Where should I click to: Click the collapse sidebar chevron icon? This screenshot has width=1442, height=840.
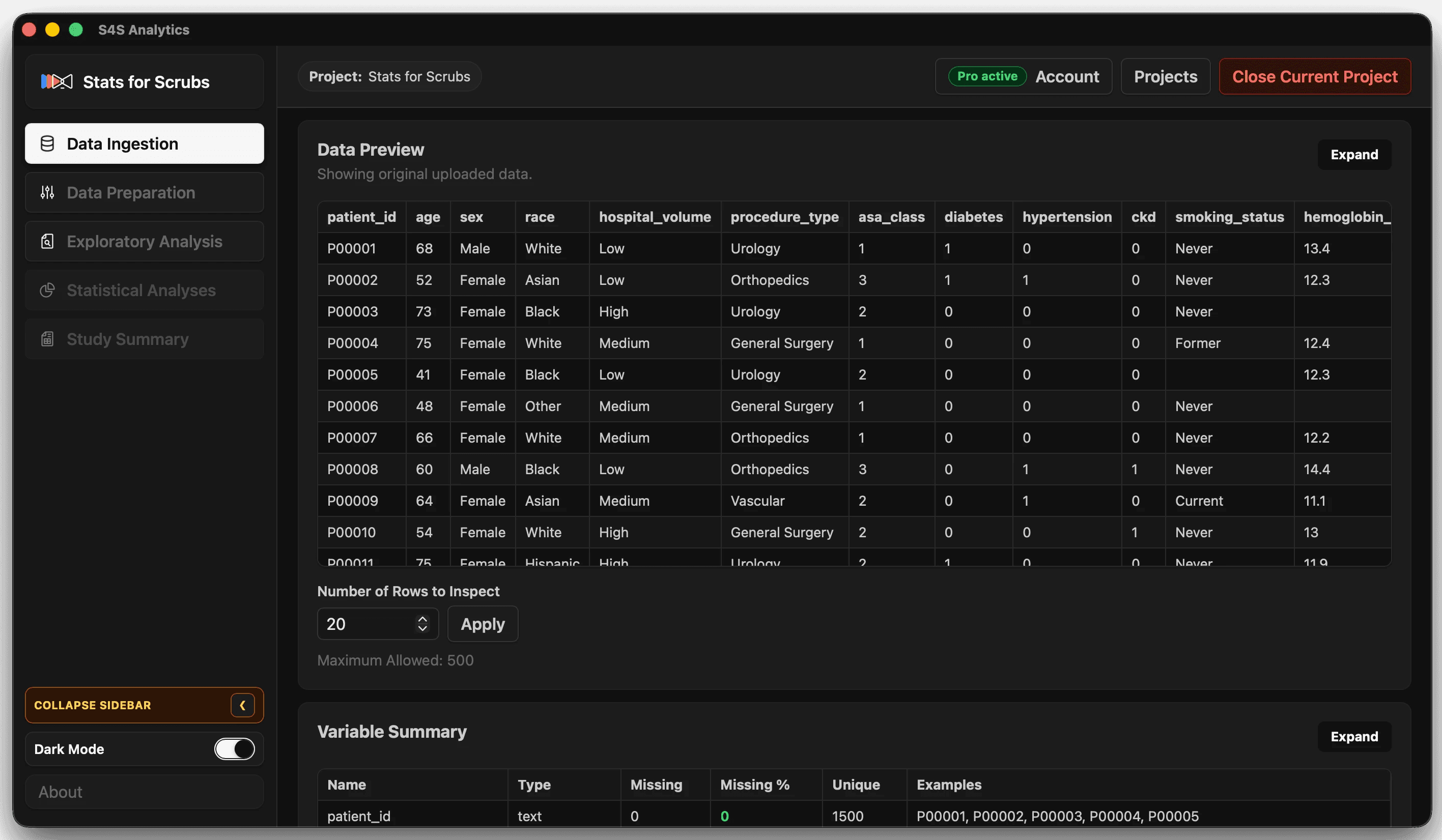pyautogui.click(x=242, y=705)
